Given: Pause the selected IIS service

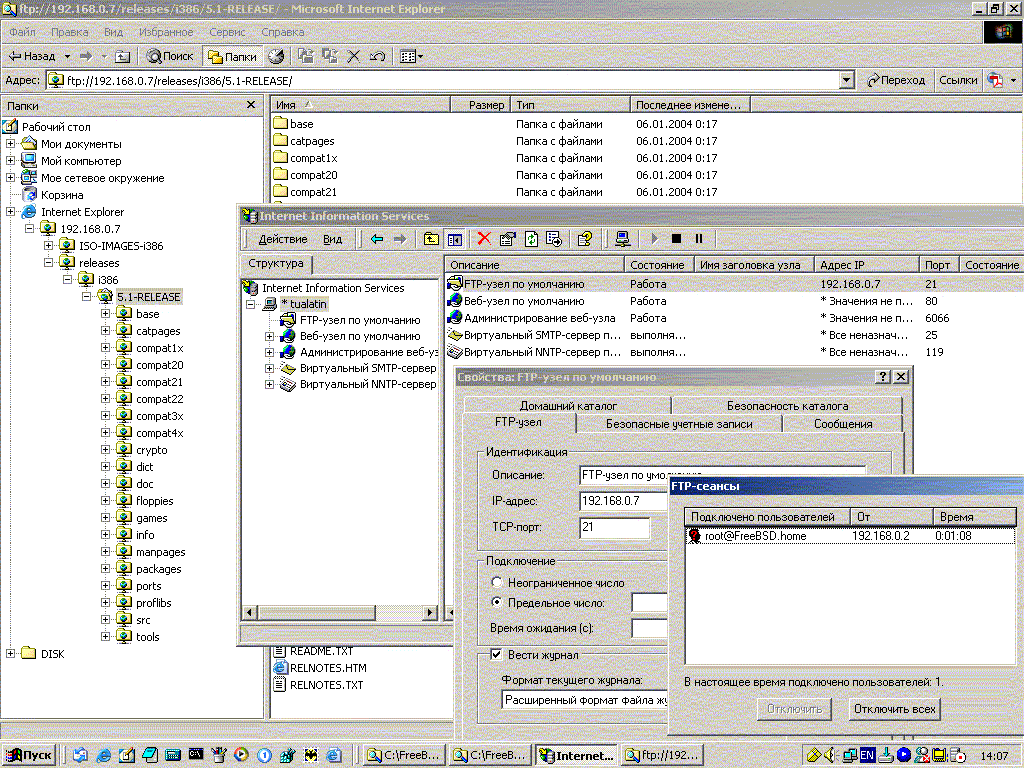Looking at the screenshot, I should [x=699, y=239].
